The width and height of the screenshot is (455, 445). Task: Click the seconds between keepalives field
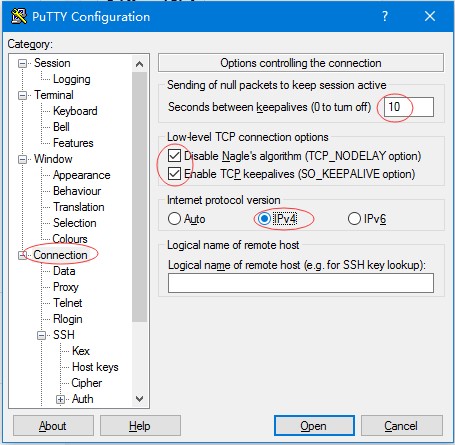[409, 107]
